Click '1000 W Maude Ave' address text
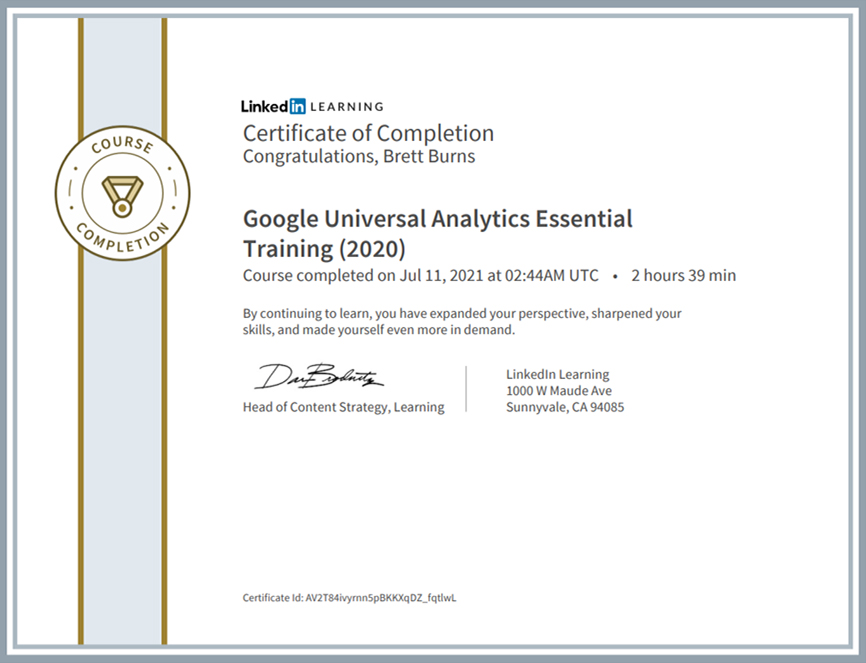The width and height of the screenshot is (866, 663). tap(559, 391)
